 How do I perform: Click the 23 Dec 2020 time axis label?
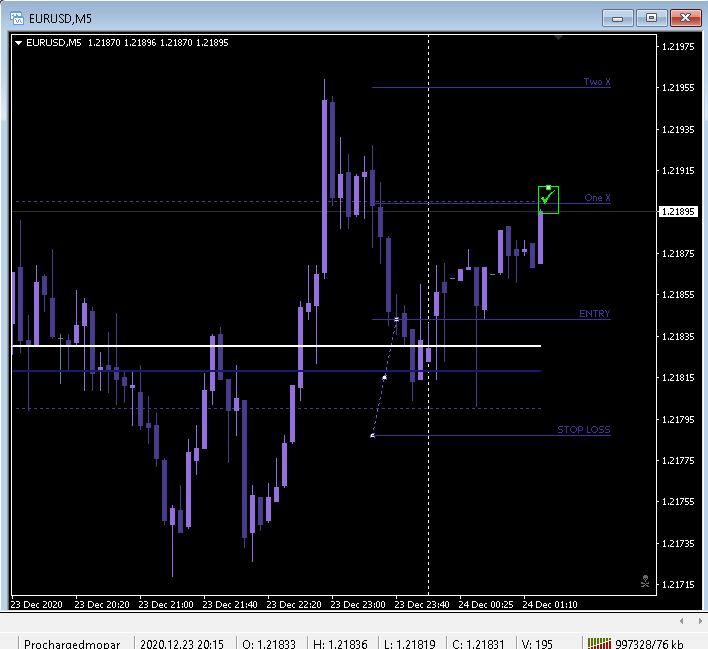coord(37,604)
